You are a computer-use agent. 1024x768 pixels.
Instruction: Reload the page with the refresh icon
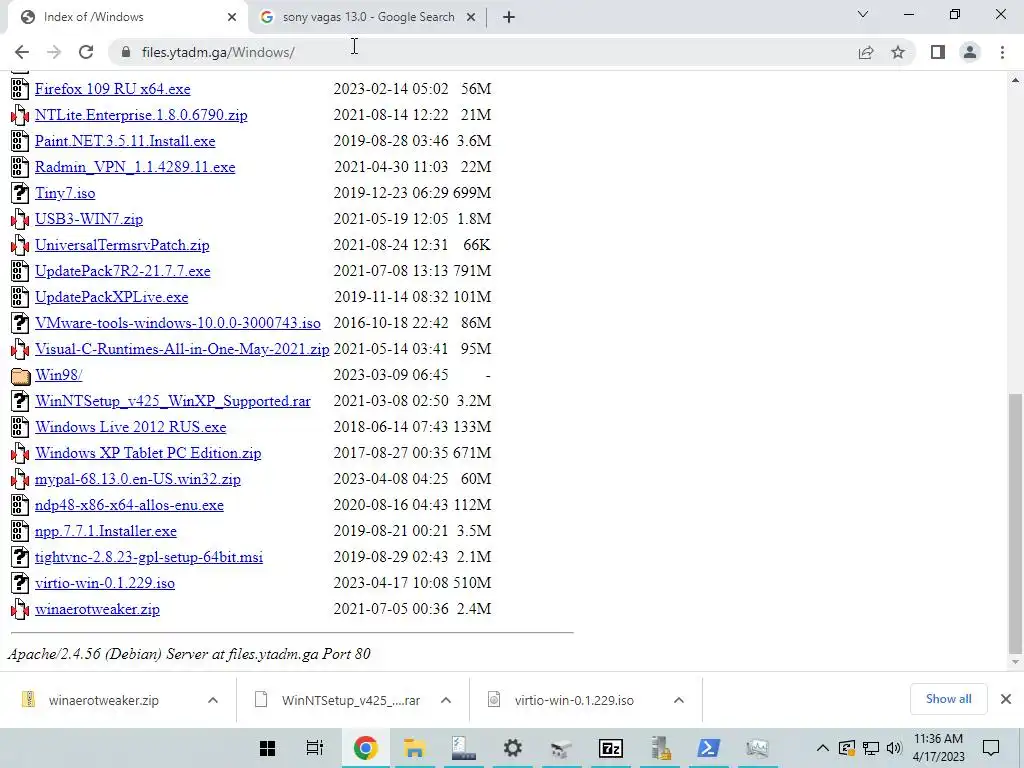(86, 52)
